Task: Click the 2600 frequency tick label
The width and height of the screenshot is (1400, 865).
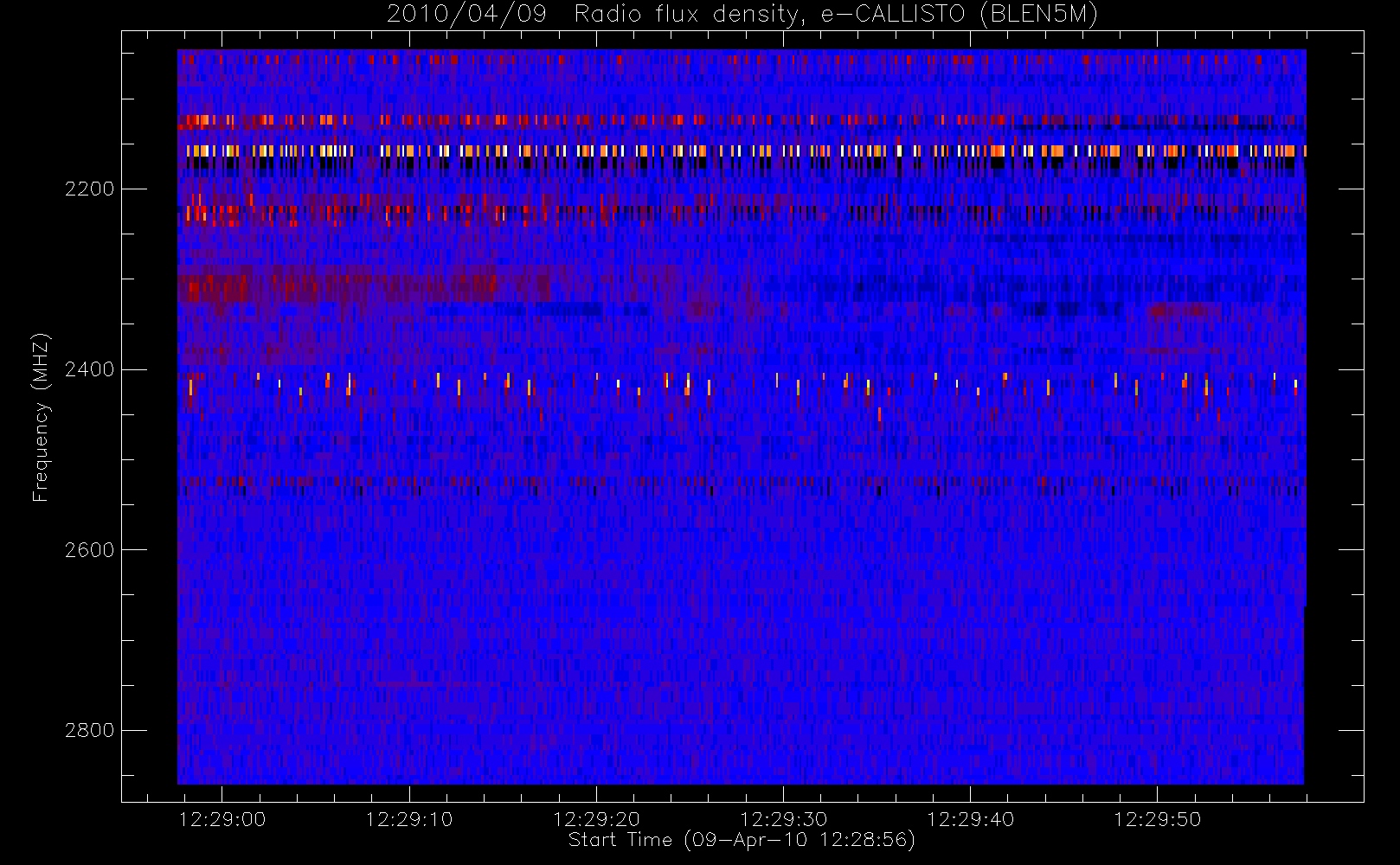Action: pyautogui.click(x=89, y=550)
